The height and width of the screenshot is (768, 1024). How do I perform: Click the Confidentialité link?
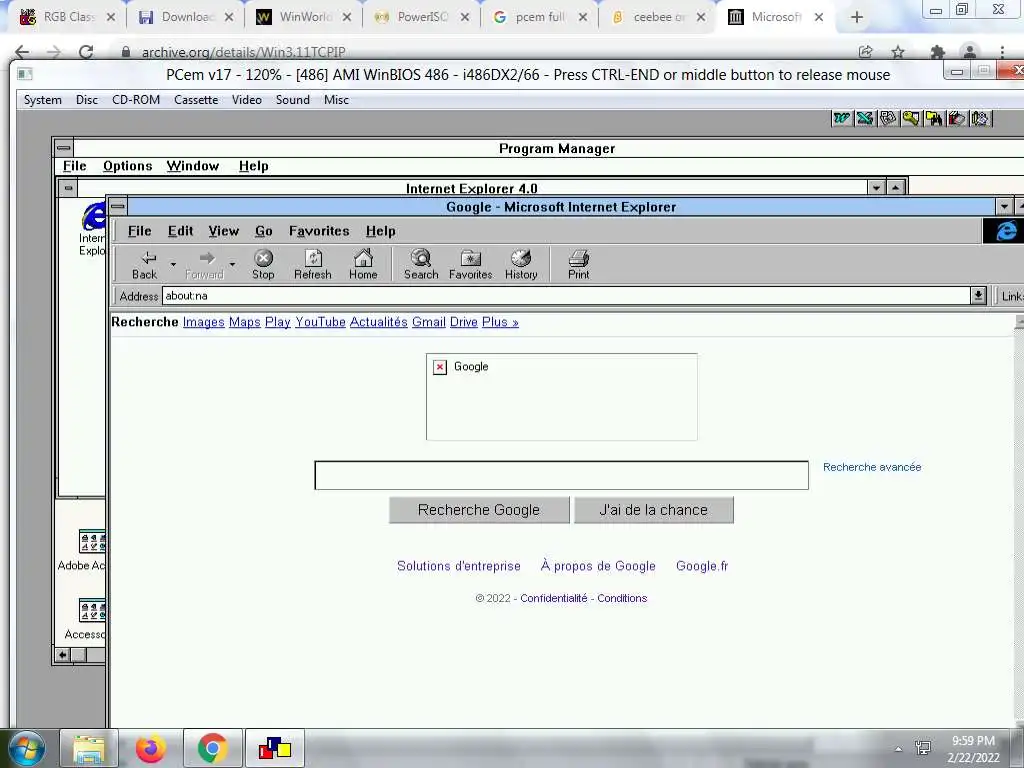pos(554,598)
